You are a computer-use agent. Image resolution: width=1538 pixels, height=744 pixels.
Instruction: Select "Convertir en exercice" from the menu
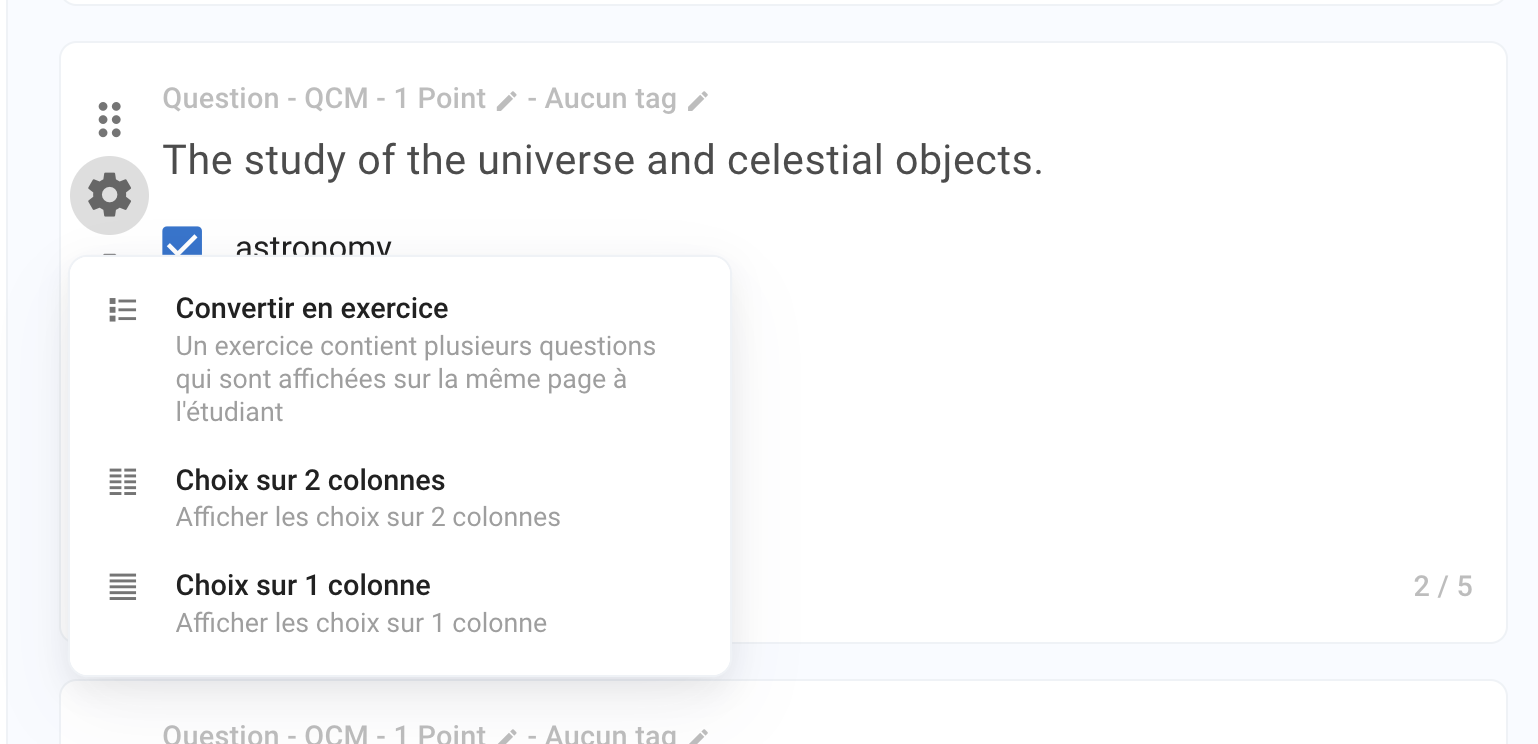312,309
